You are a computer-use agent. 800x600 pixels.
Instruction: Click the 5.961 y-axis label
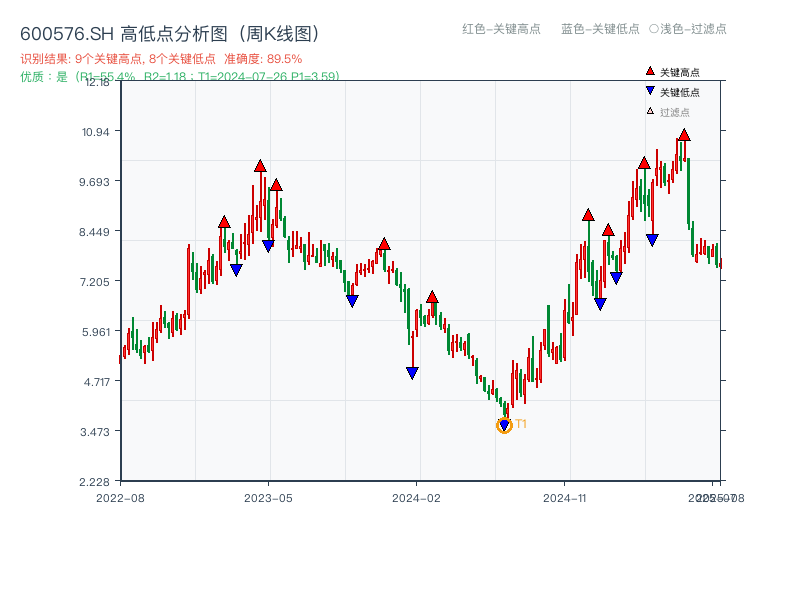[96, 332]
